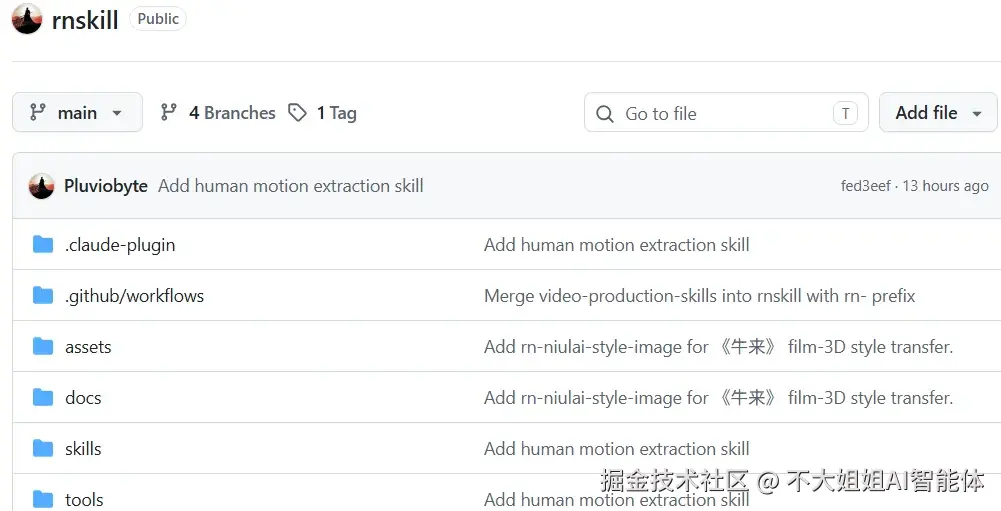Open the main branch selector dropdown
The height and width of the screenshot is (511, 1001).
pyautogui.click(x=77, y=112)
